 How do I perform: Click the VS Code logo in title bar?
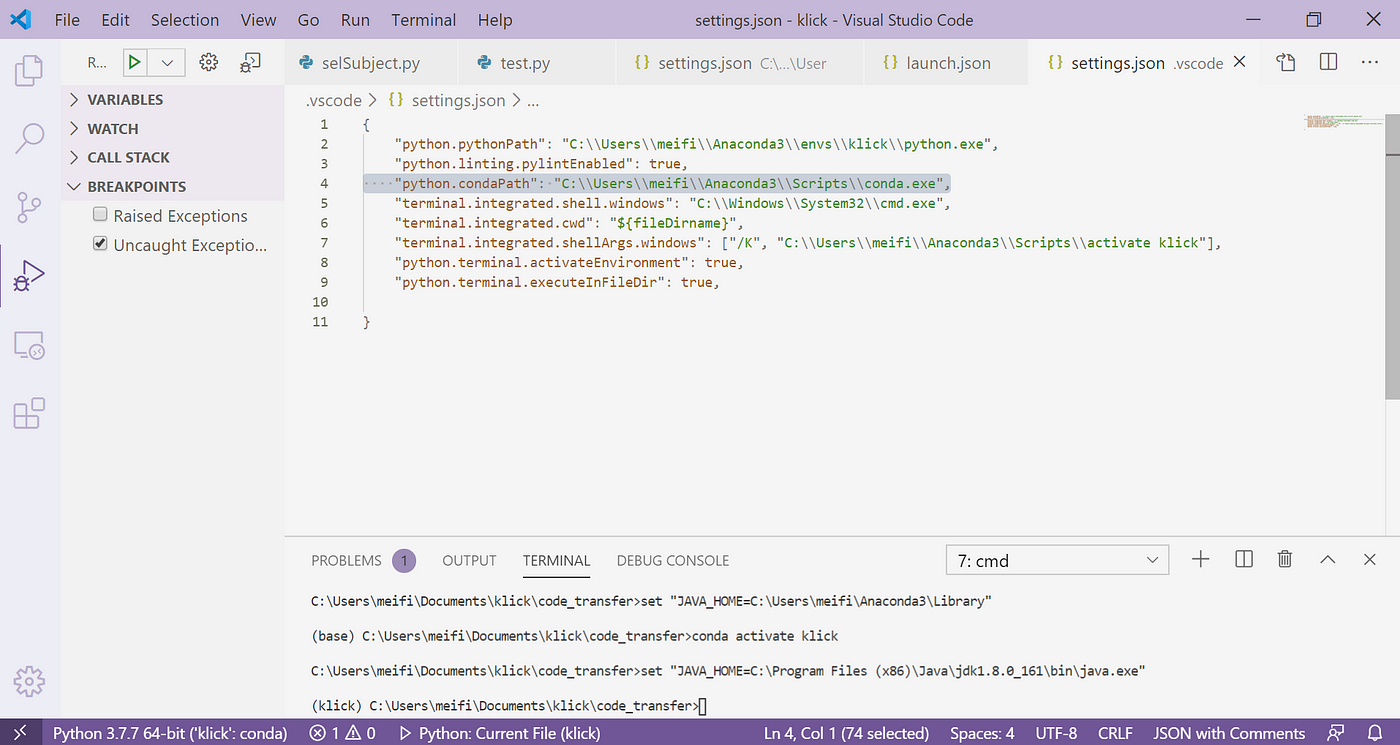[21, 20]
